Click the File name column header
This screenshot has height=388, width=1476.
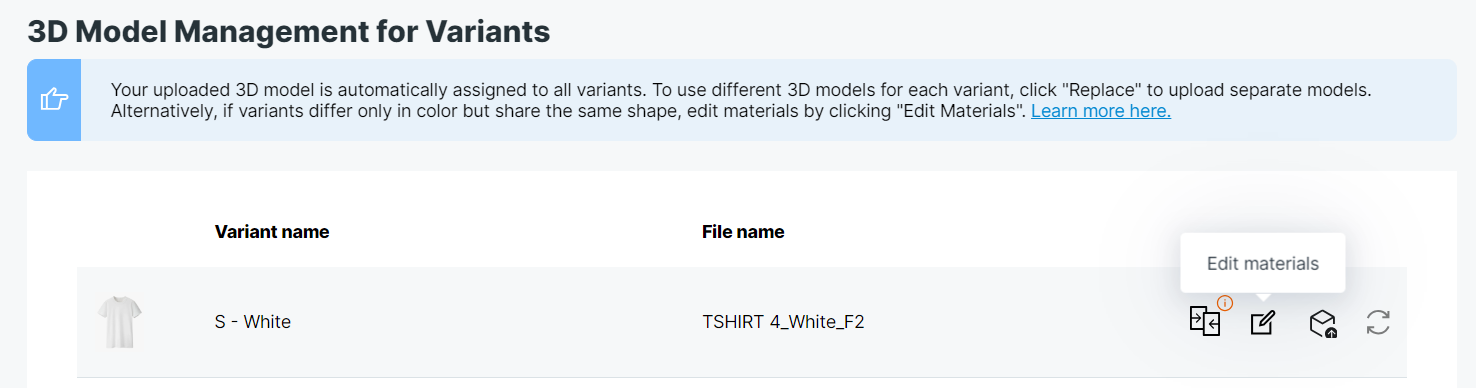tap(743, 232)
